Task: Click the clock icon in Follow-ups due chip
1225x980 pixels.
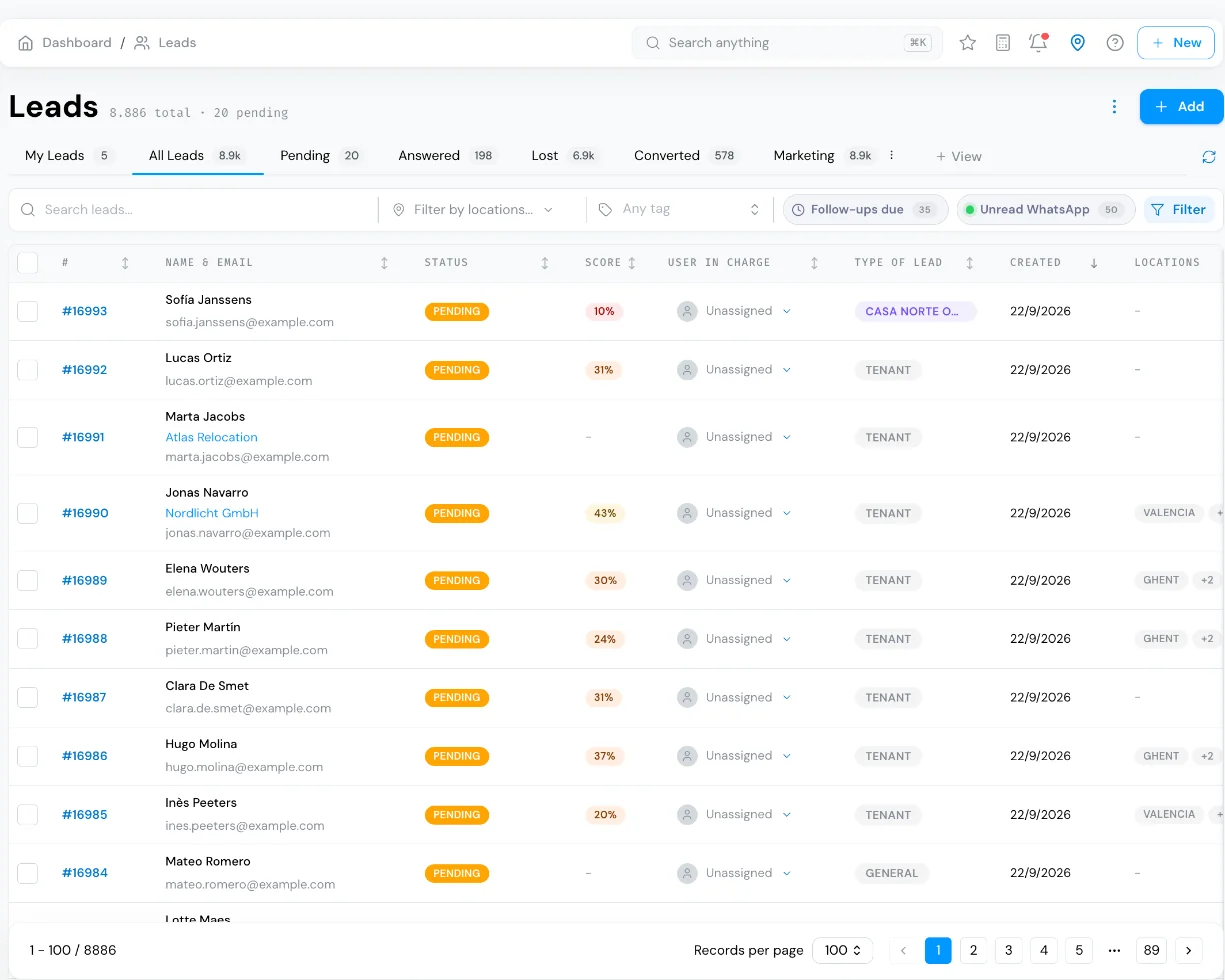Action: click(x=798, y=210)
